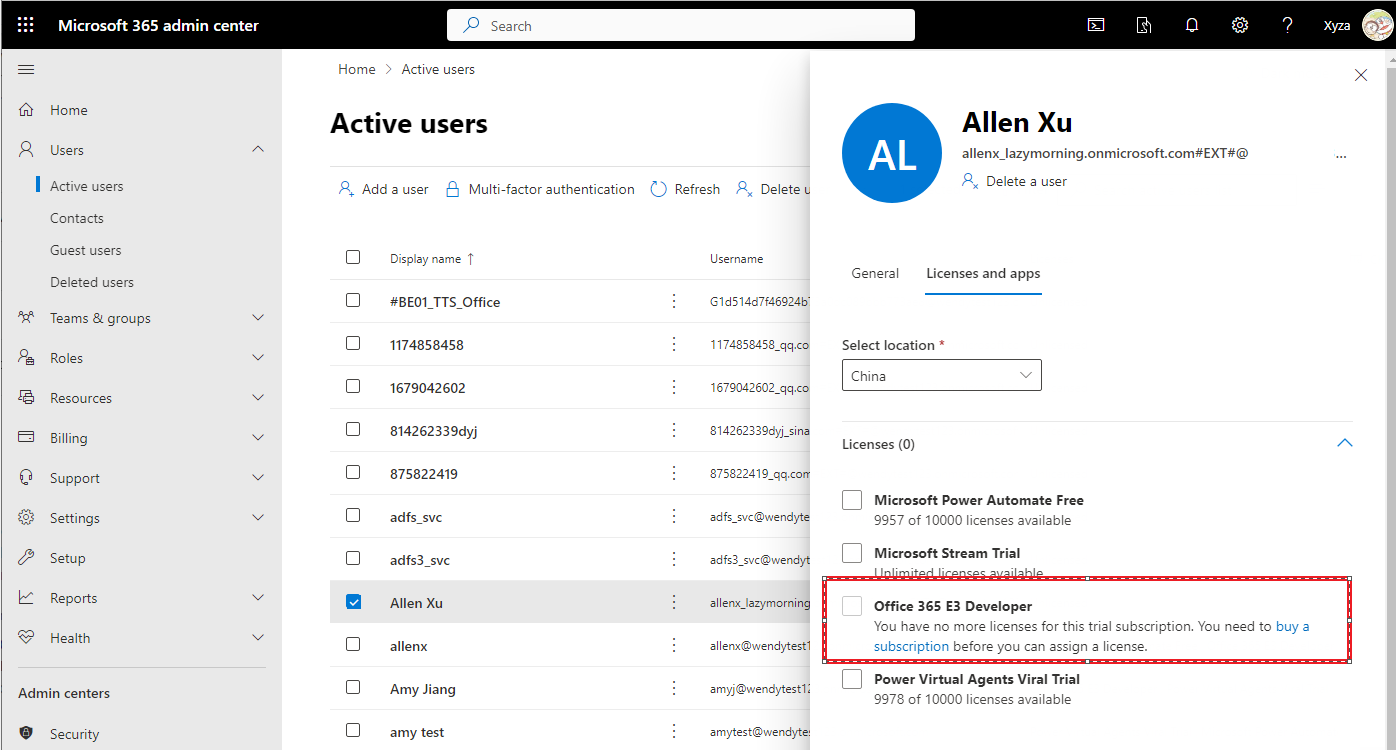
Task: Click the Refresh button
Action: point(686,189)
